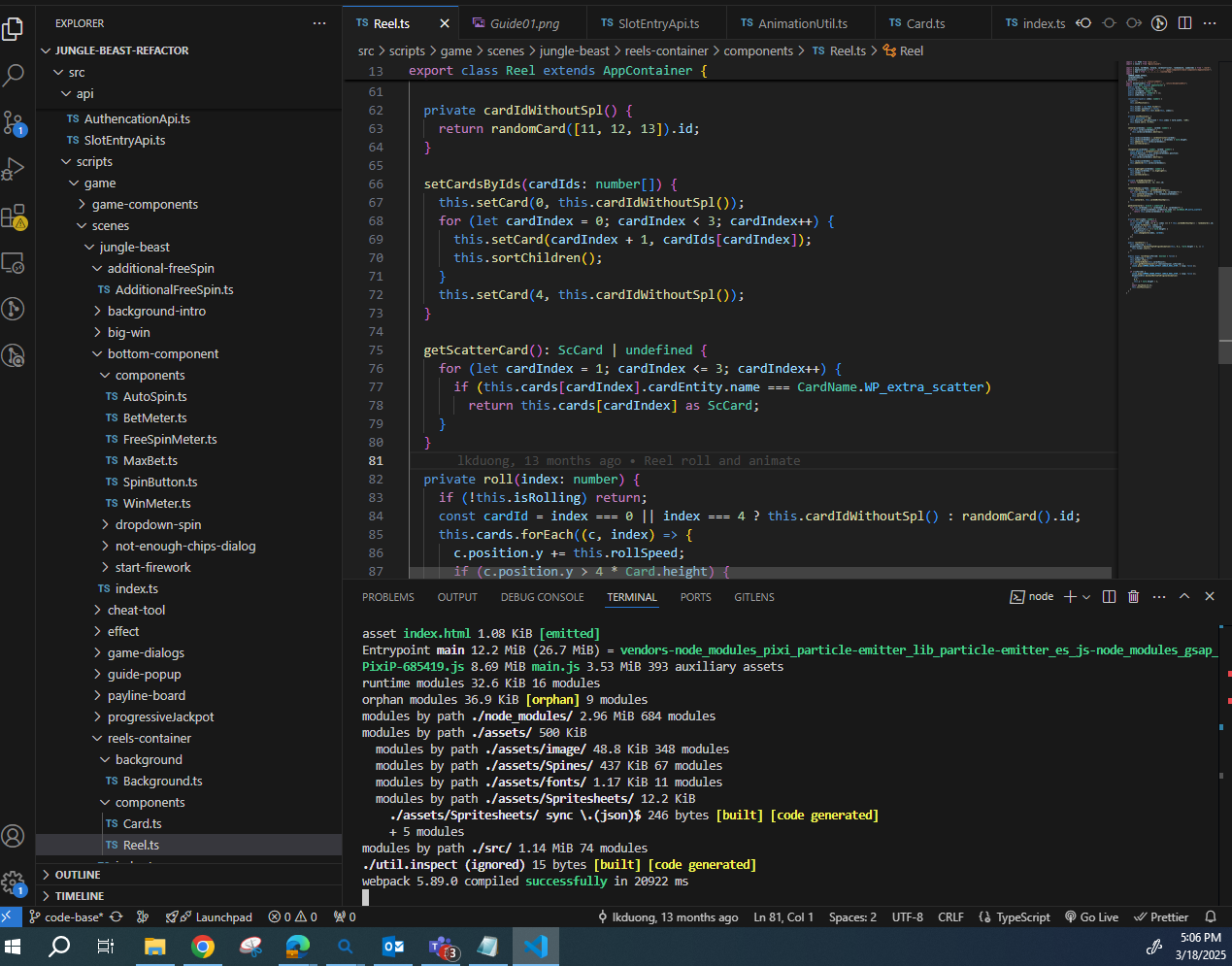Maximize the terminal panel size

point(1184,597)
